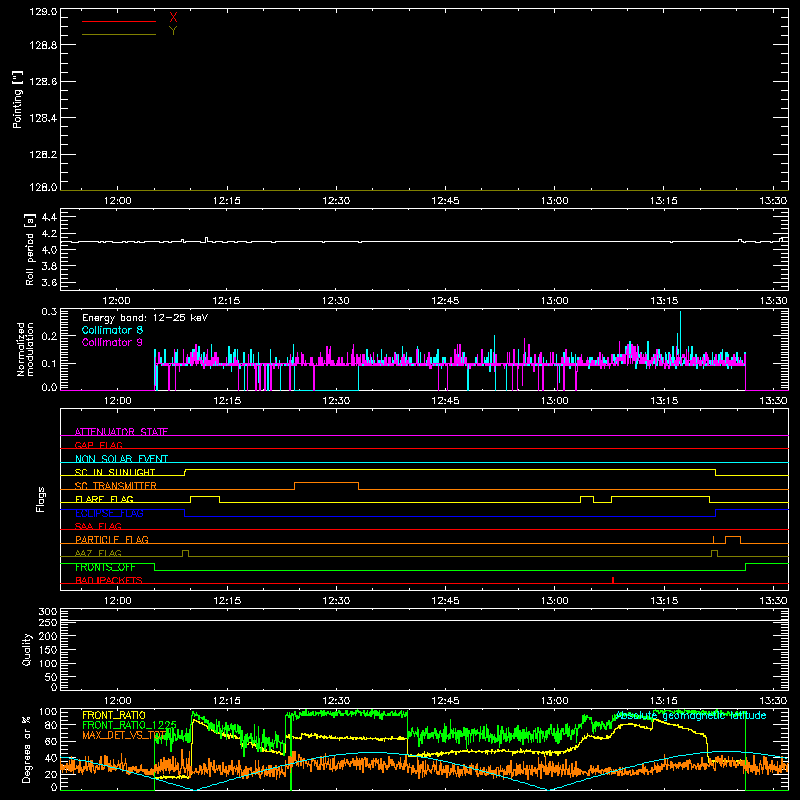Click 12:15 under the Pointing panel
The height and width of the screenshot is (800, 800).
pyautogui.click(x=227, y=201)
